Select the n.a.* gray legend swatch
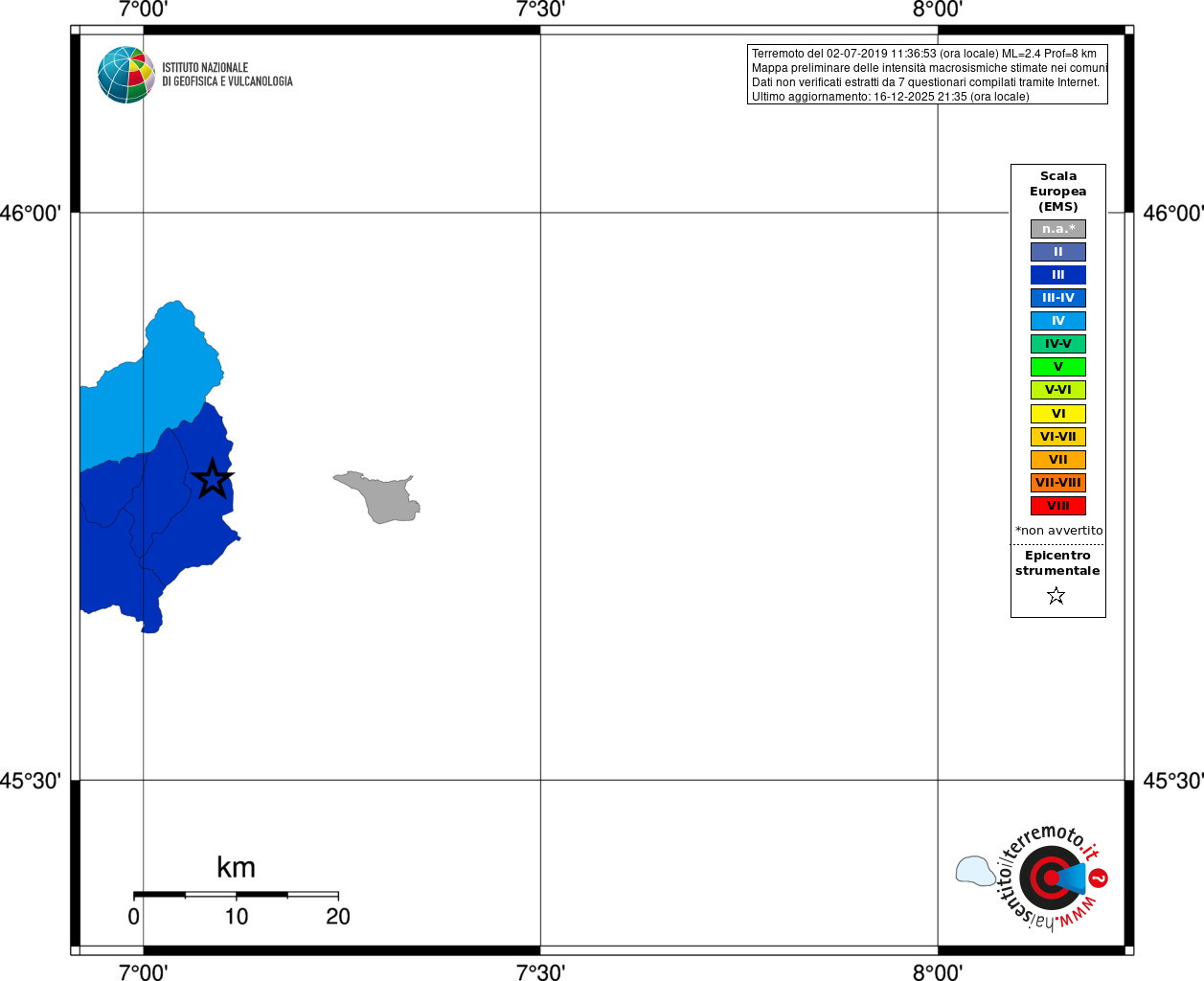 point(1058,229)
